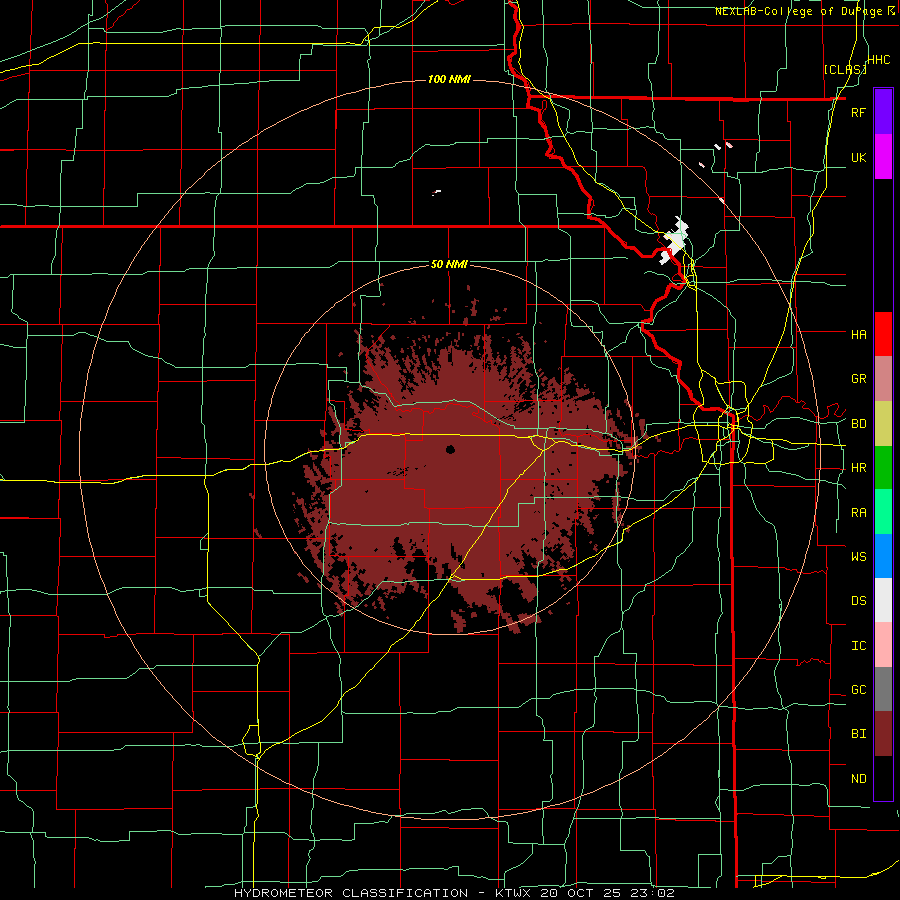The image size is (900, 900).
Task: Click the ND legend label
Action: point(859,779)
